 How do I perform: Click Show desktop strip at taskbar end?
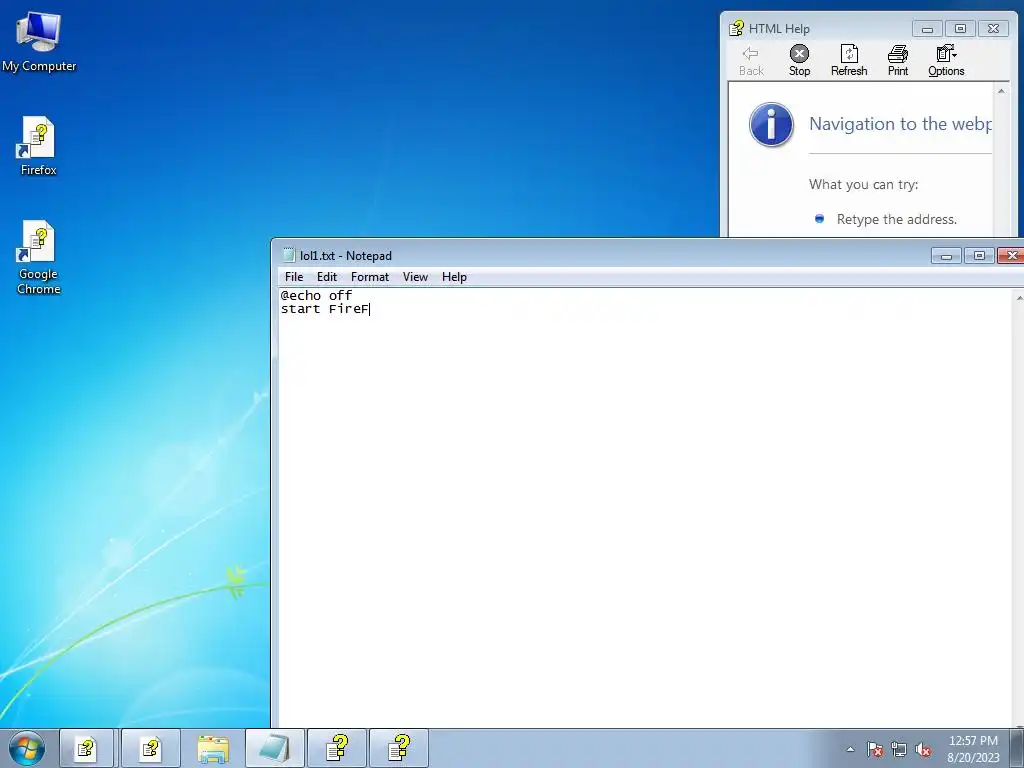tap(1016, 748)
